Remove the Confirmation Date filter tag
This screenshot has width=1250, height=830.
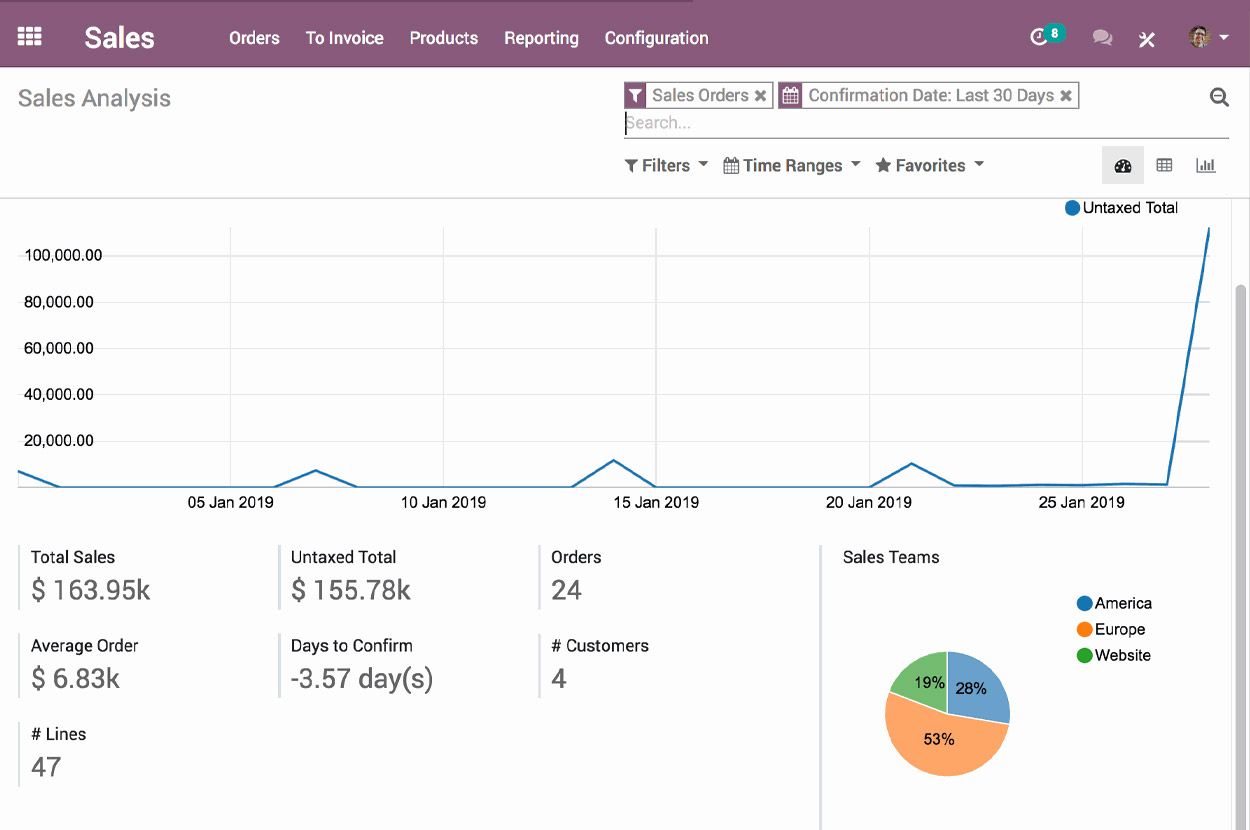(x=1066, y=96)
